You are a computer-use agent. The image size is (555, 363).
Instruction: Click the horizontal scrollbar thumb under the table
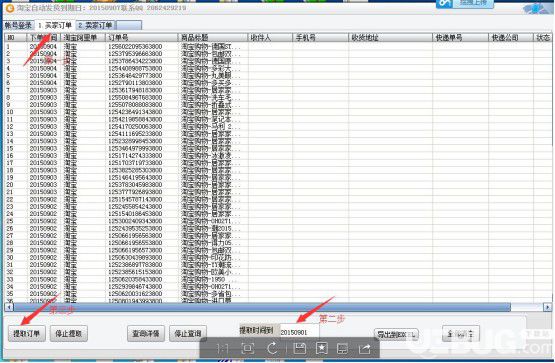(262, 307)
